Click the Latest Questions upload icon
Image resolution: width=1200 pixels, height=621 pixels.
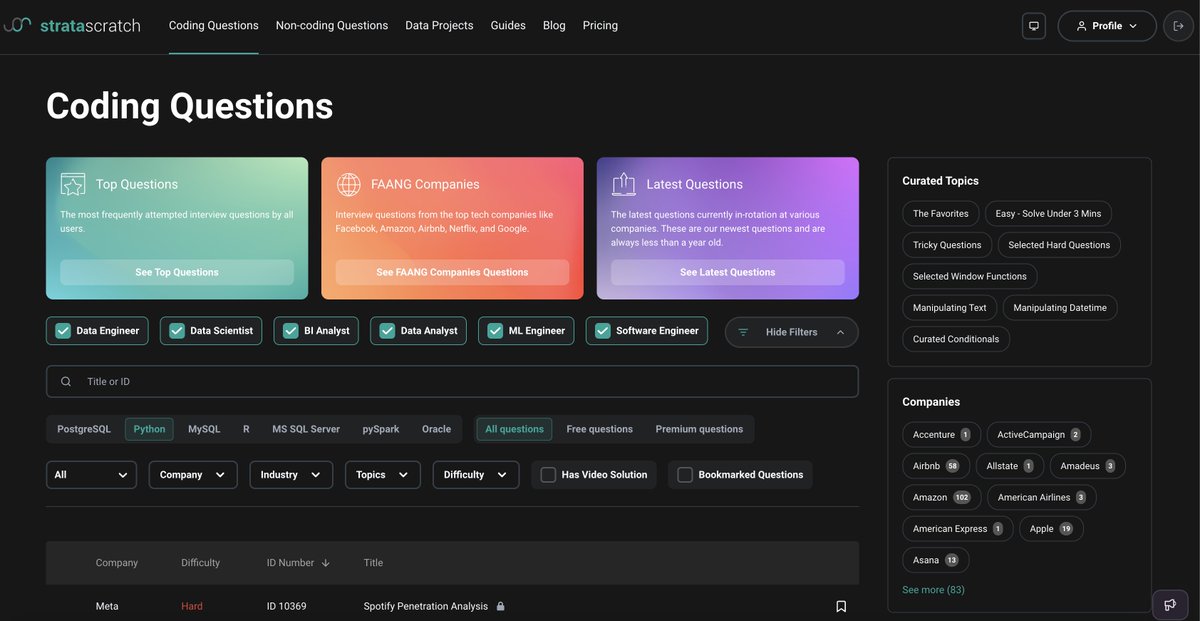tap(624, 184)
